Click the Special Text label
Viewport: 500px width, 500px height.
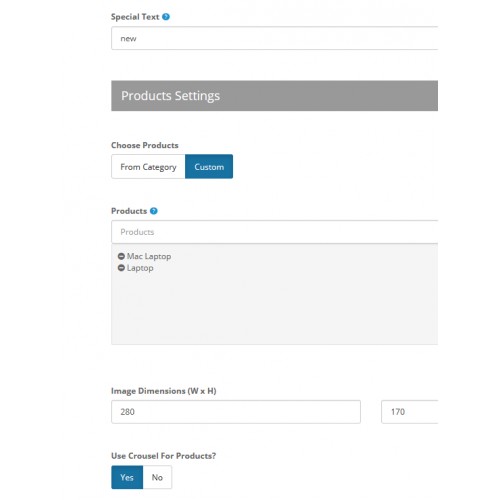(135, 17)
